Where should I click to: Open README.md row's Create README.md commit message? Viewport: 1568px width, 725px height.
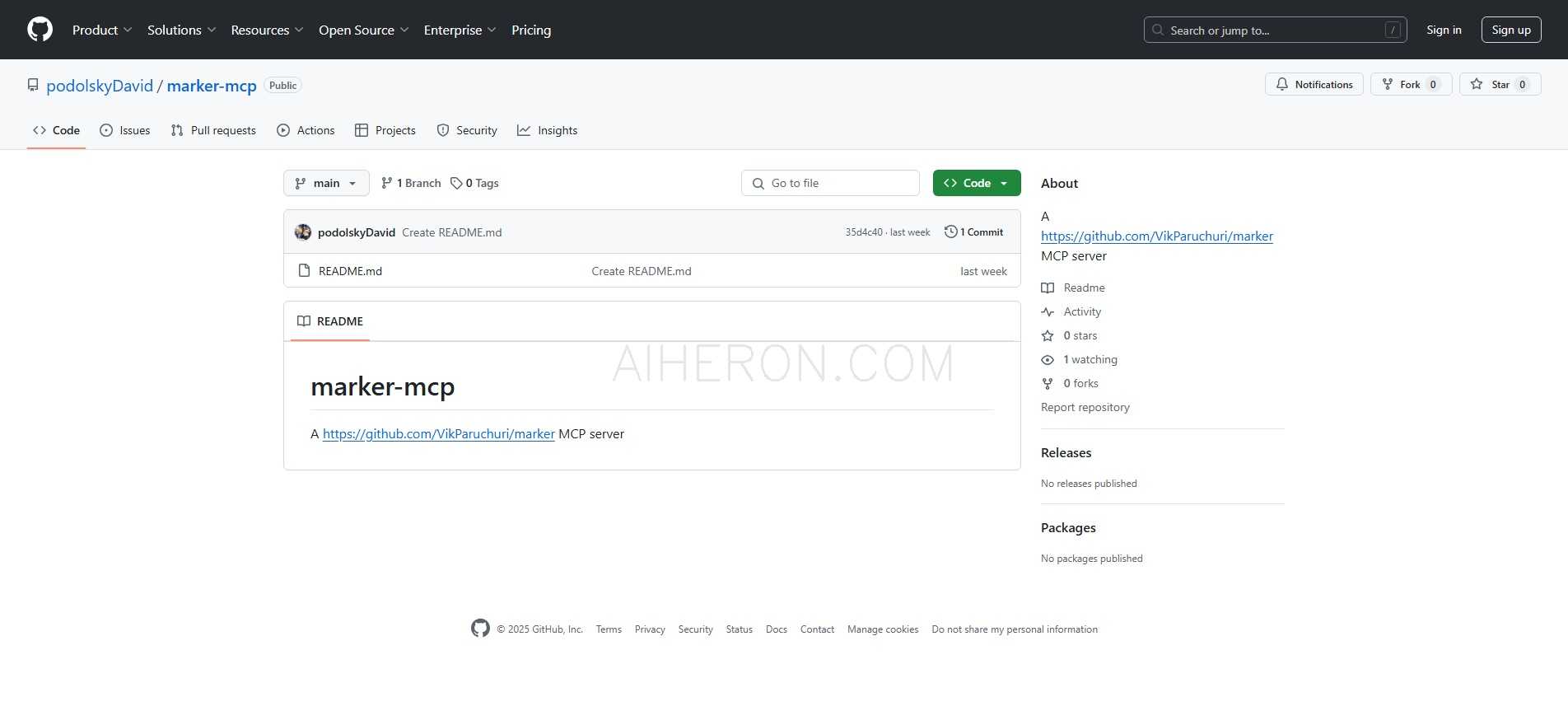(x=642, y=271)
